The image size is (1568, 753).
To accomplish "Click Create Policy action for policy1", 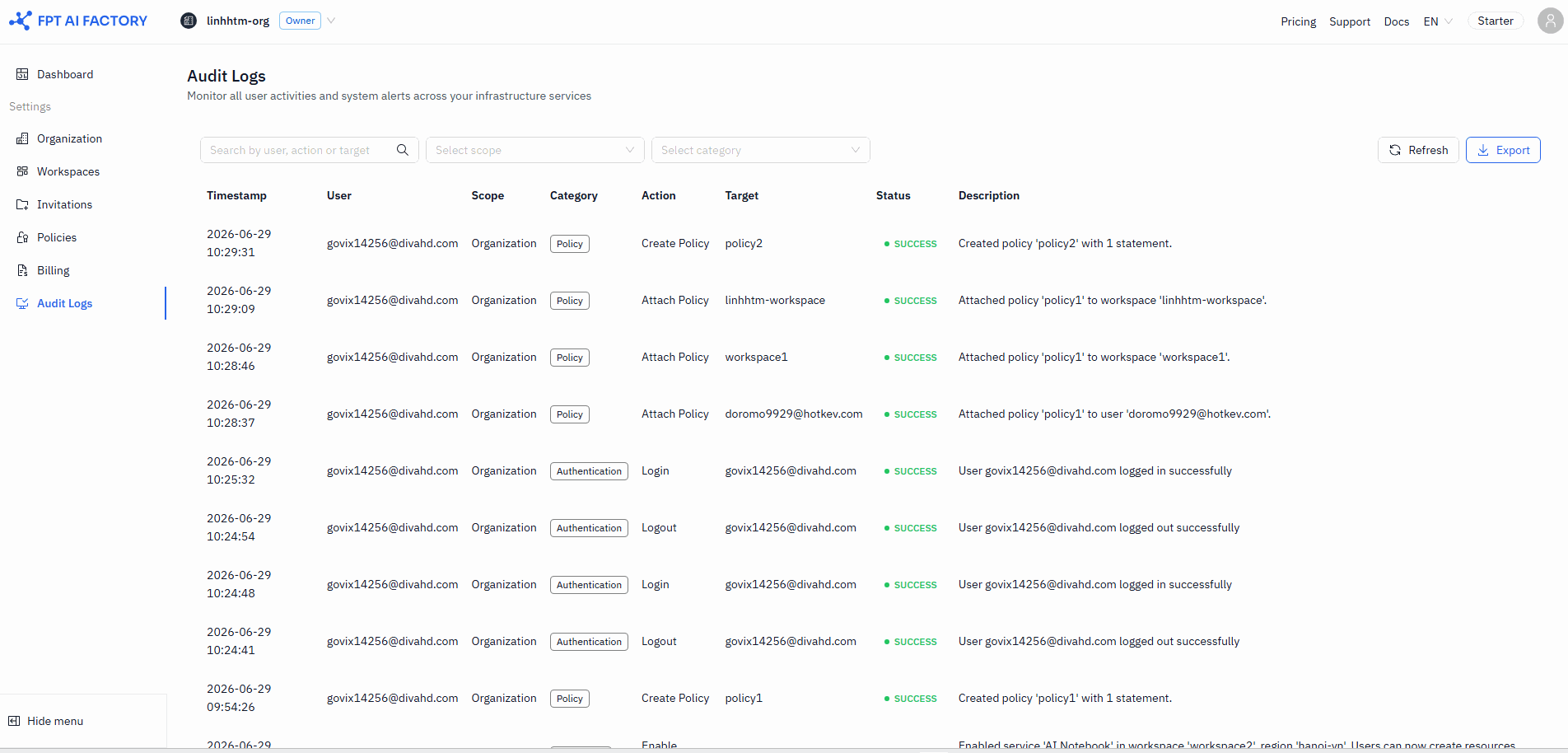I will 675,698.
